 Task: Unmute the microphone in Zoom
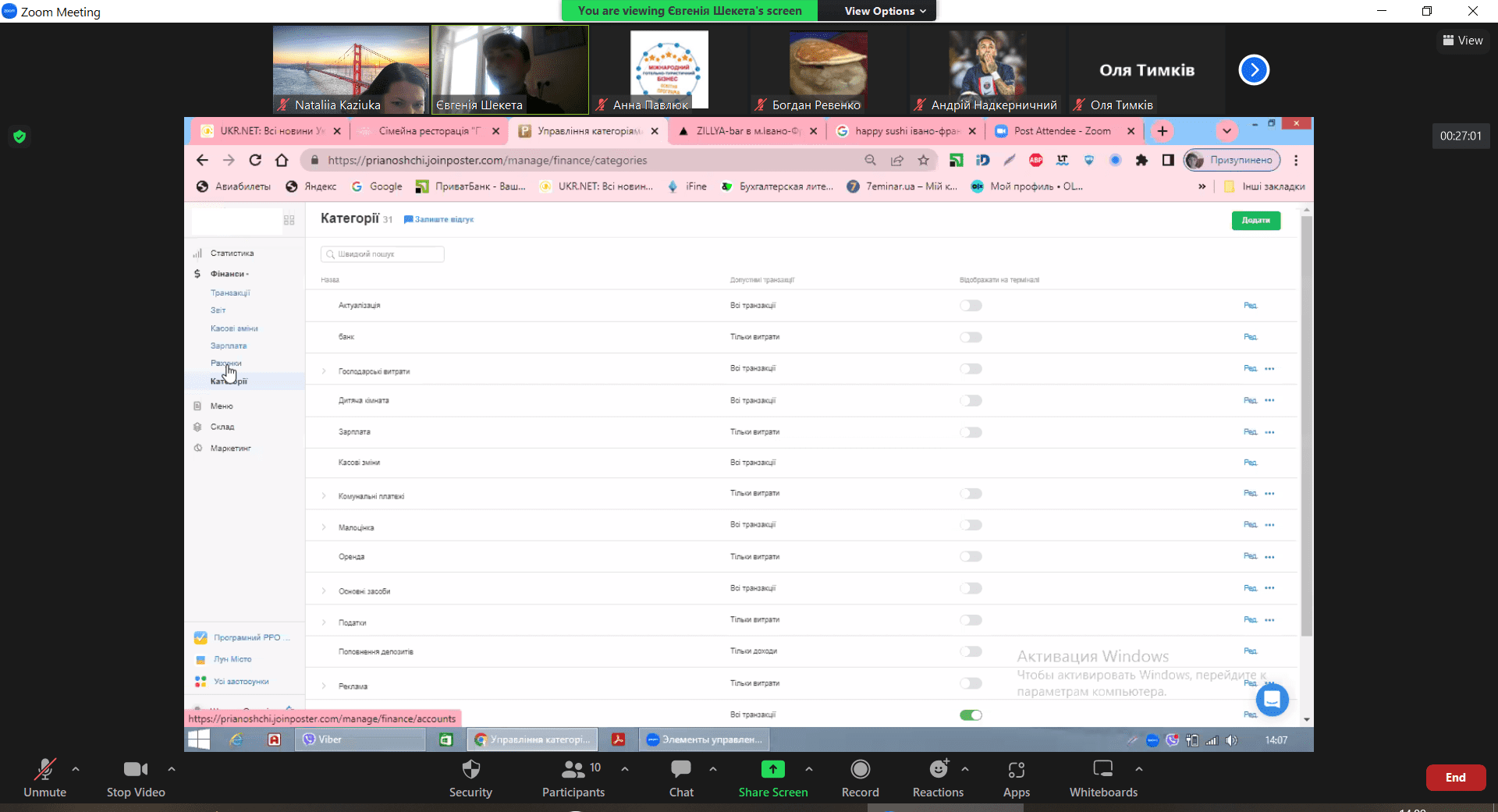pyautogui.click(x=44, y=777)
